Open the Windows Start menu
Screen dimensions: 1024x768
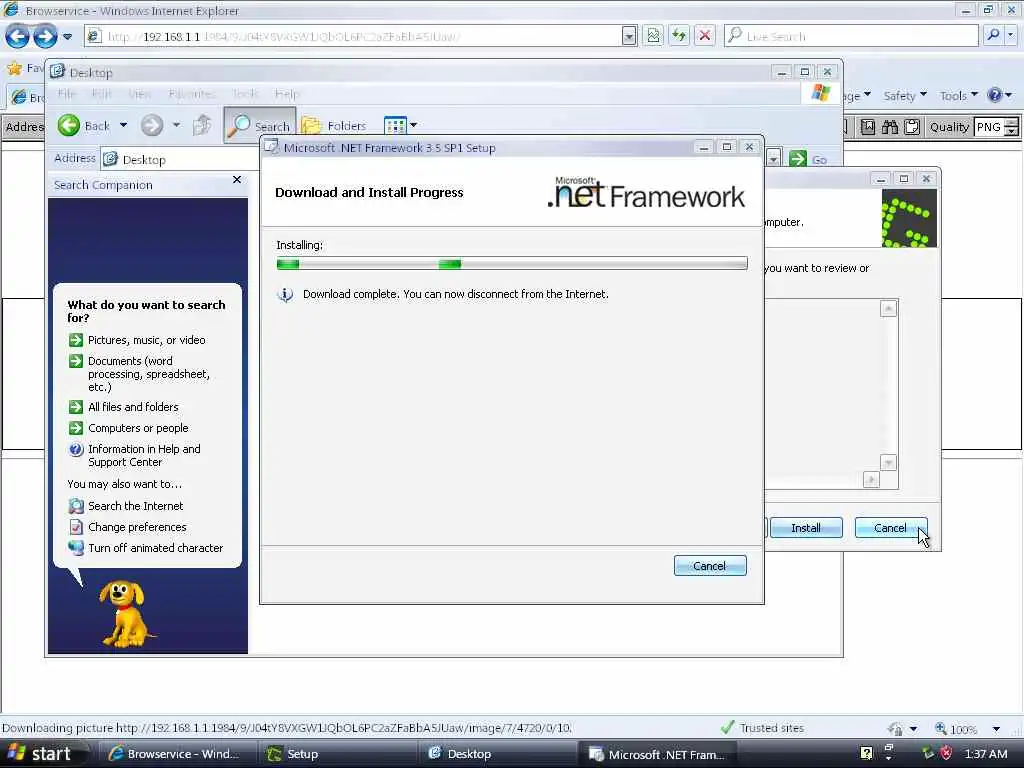coord(43,754)
